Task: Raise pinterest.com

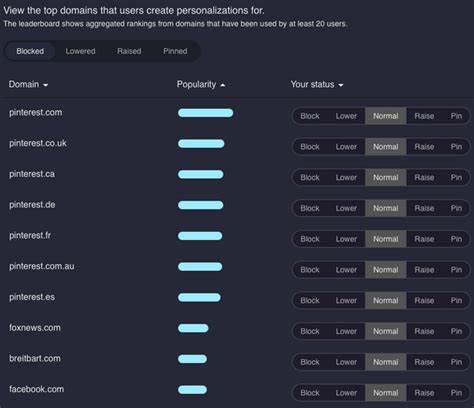Action: (424, 116)
